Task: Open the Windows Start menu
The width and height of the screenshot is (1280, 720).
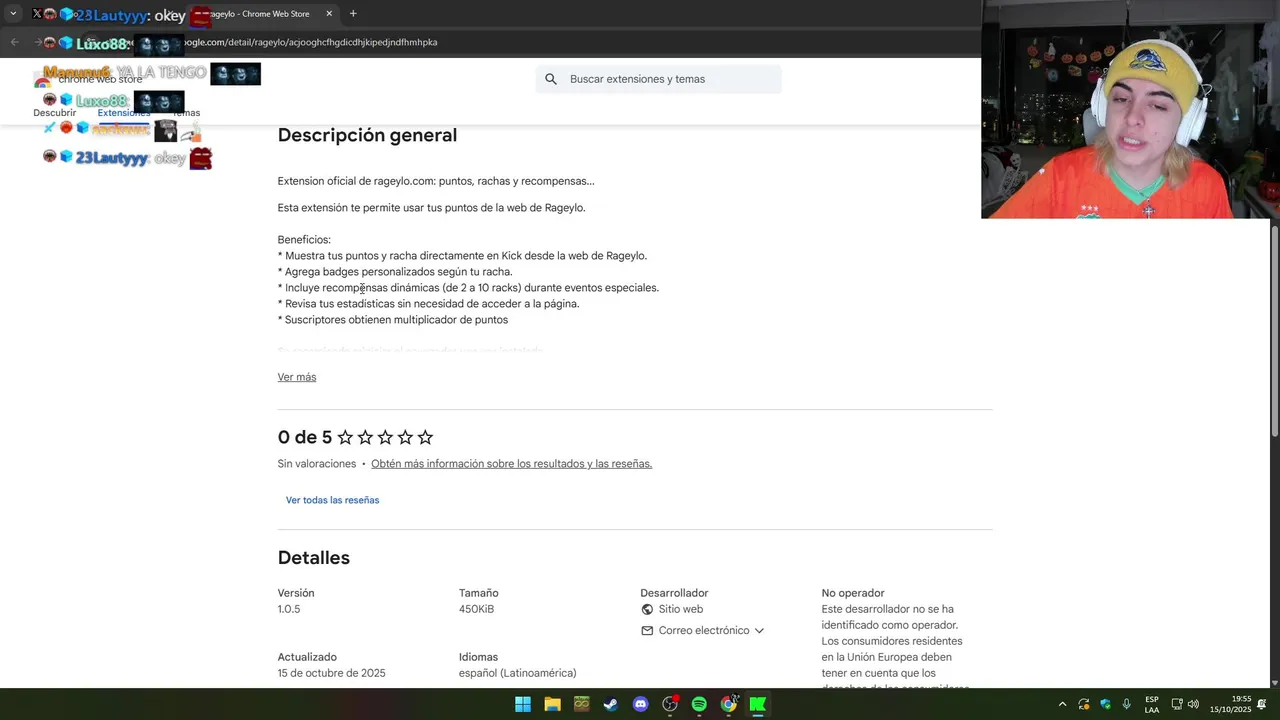Action: tap(523, 704)
